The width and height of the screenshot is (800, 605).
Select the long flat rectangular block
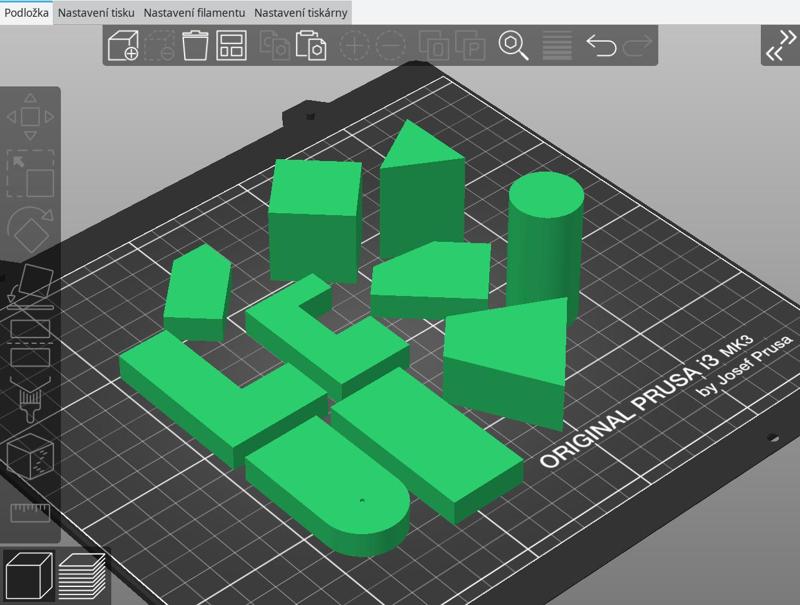(x=426, y=444)
